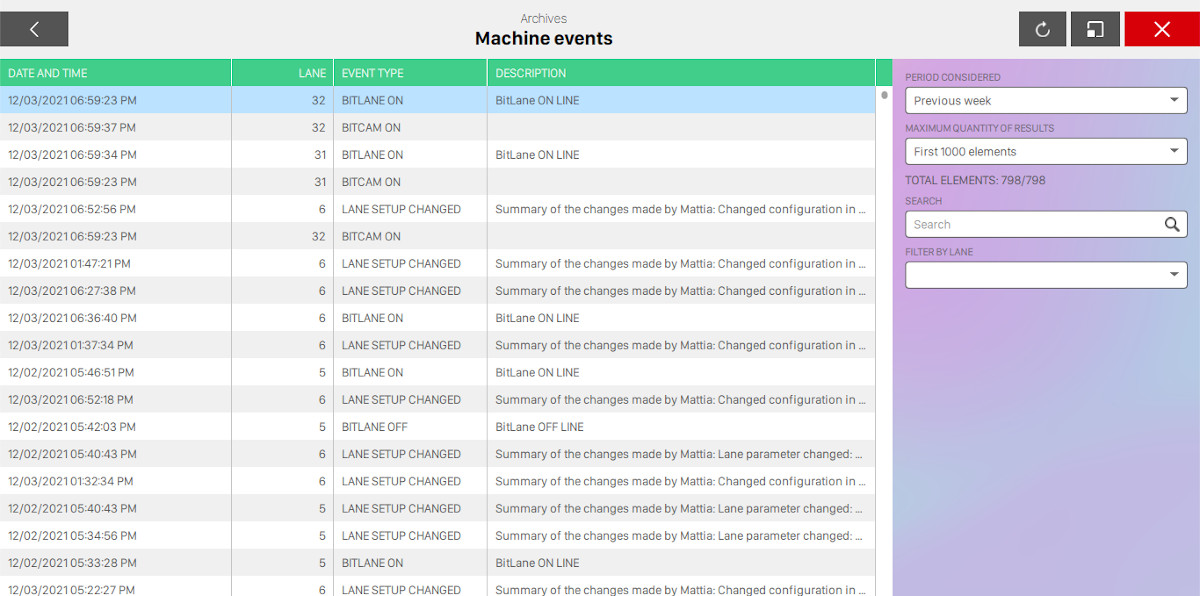1200x596 pixels.
Task: Click the refresh icon button
Action: tap(1042, 29)
